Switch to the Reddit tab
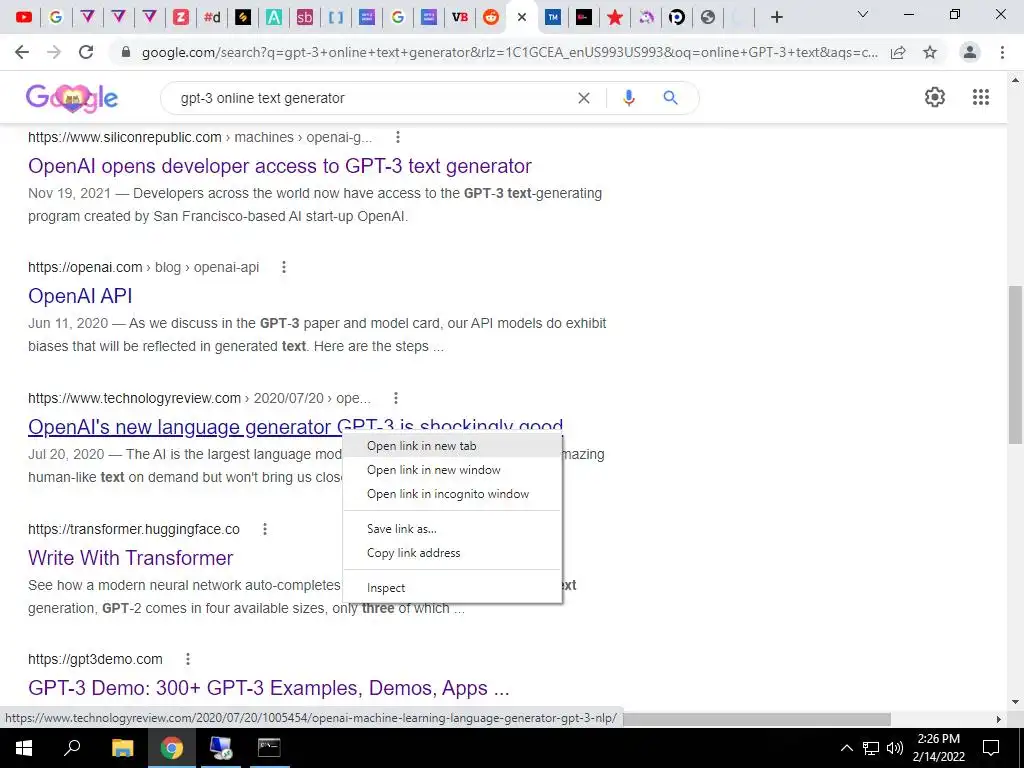The image size is (1024, 768). pyautogui.click(x=490, y=17)
